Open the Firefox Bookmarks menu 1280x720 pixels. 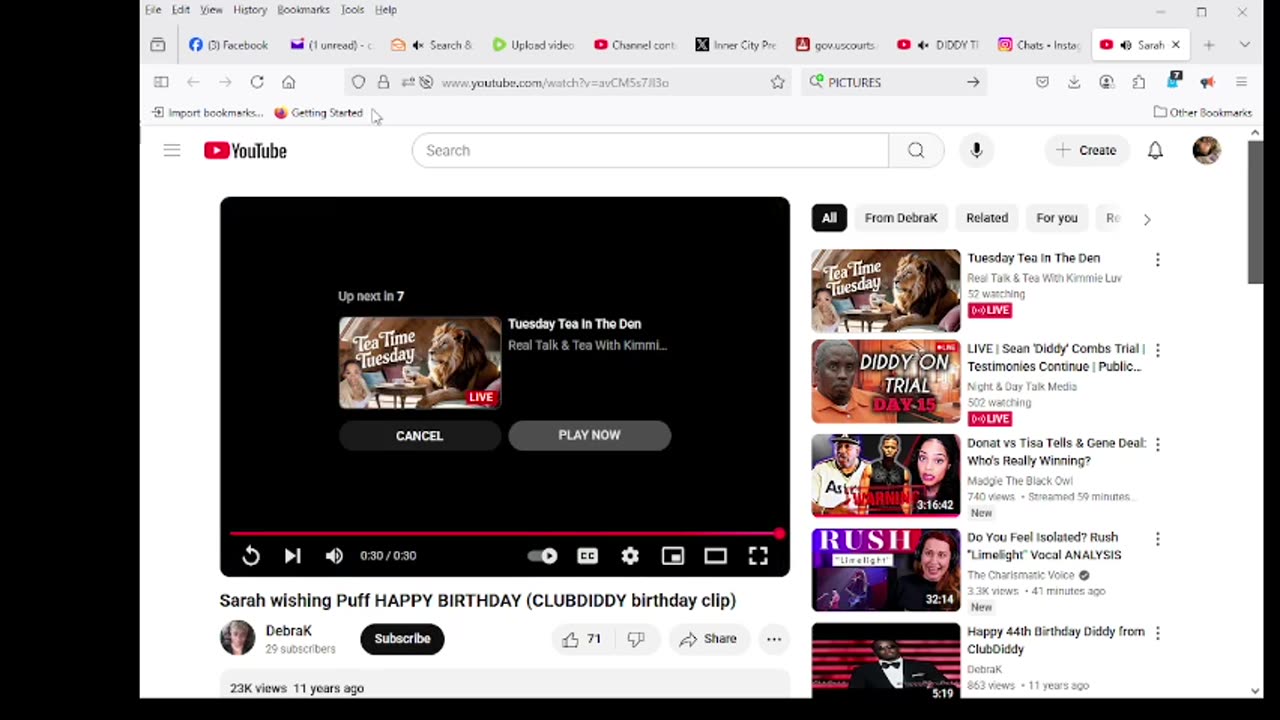[x=303, y=10]
